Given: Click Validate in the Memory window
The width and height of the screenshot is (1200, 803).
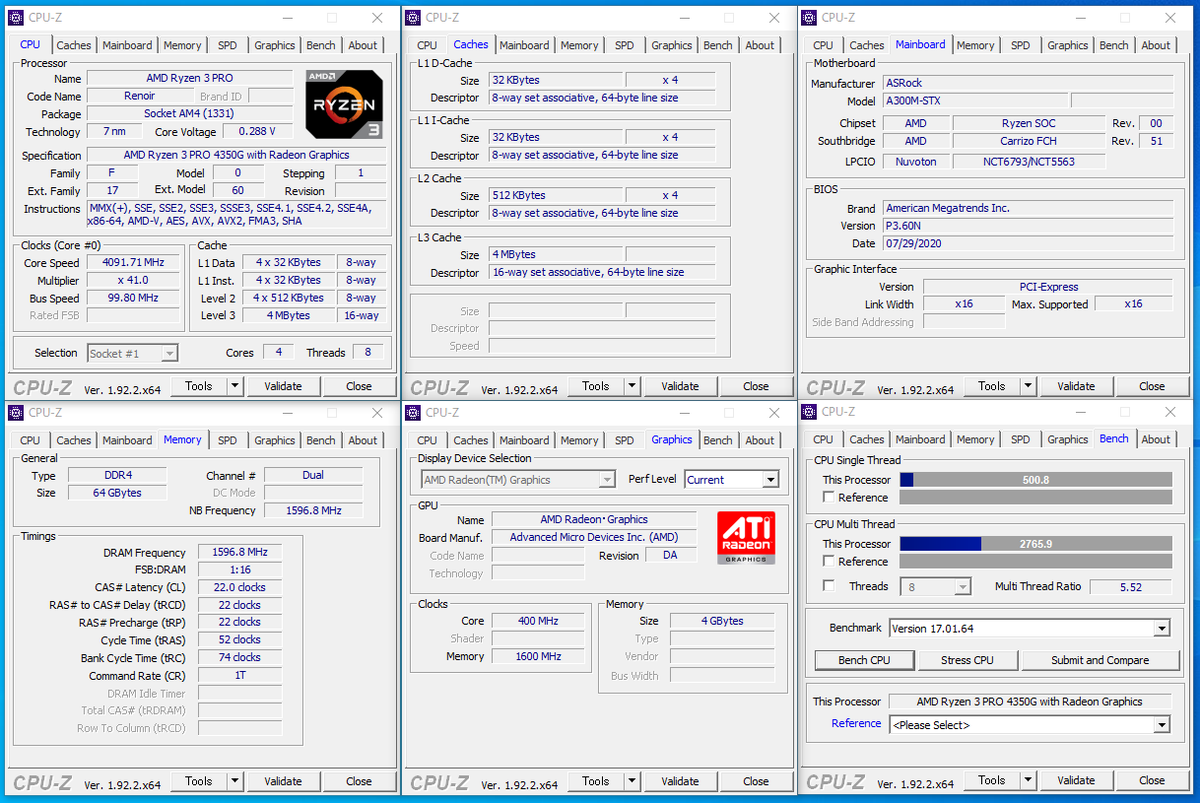Looking at the screenshot, I should click(283, 781).
